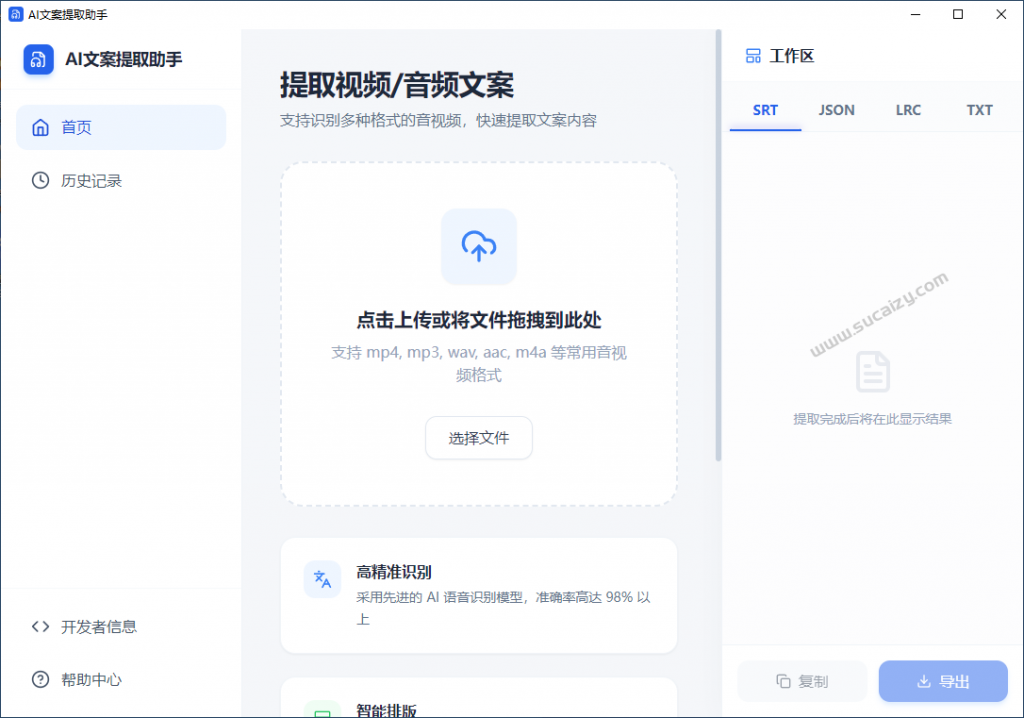Click the green icon beside 智能排版
Image resolution: width=1024 pixels, height=718 pixels.
click(323, 710)
